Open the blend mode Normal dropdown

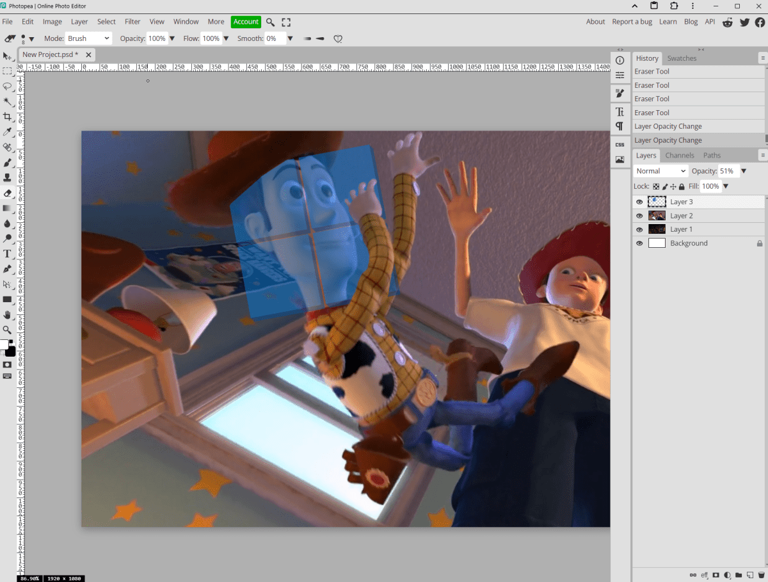pos(660,171)
